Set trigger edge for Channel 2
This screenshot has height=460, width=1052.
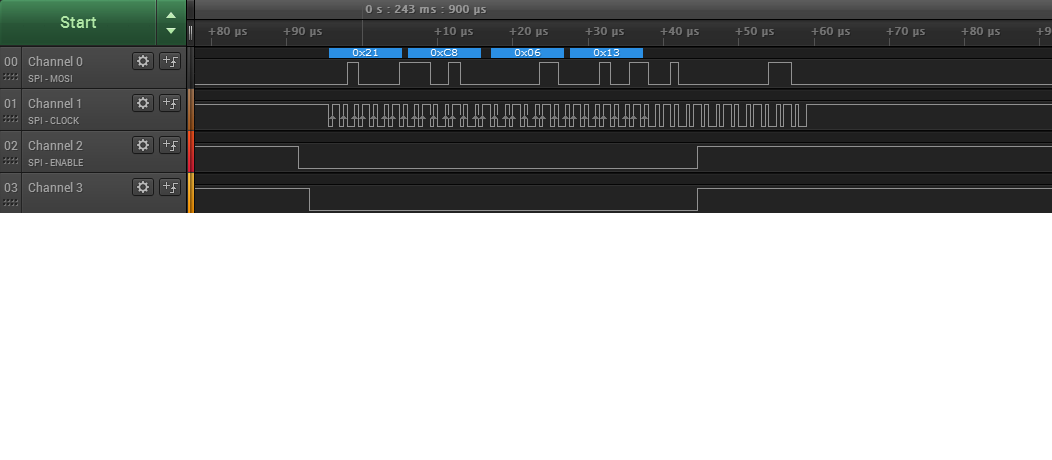[x=170, y=145]
